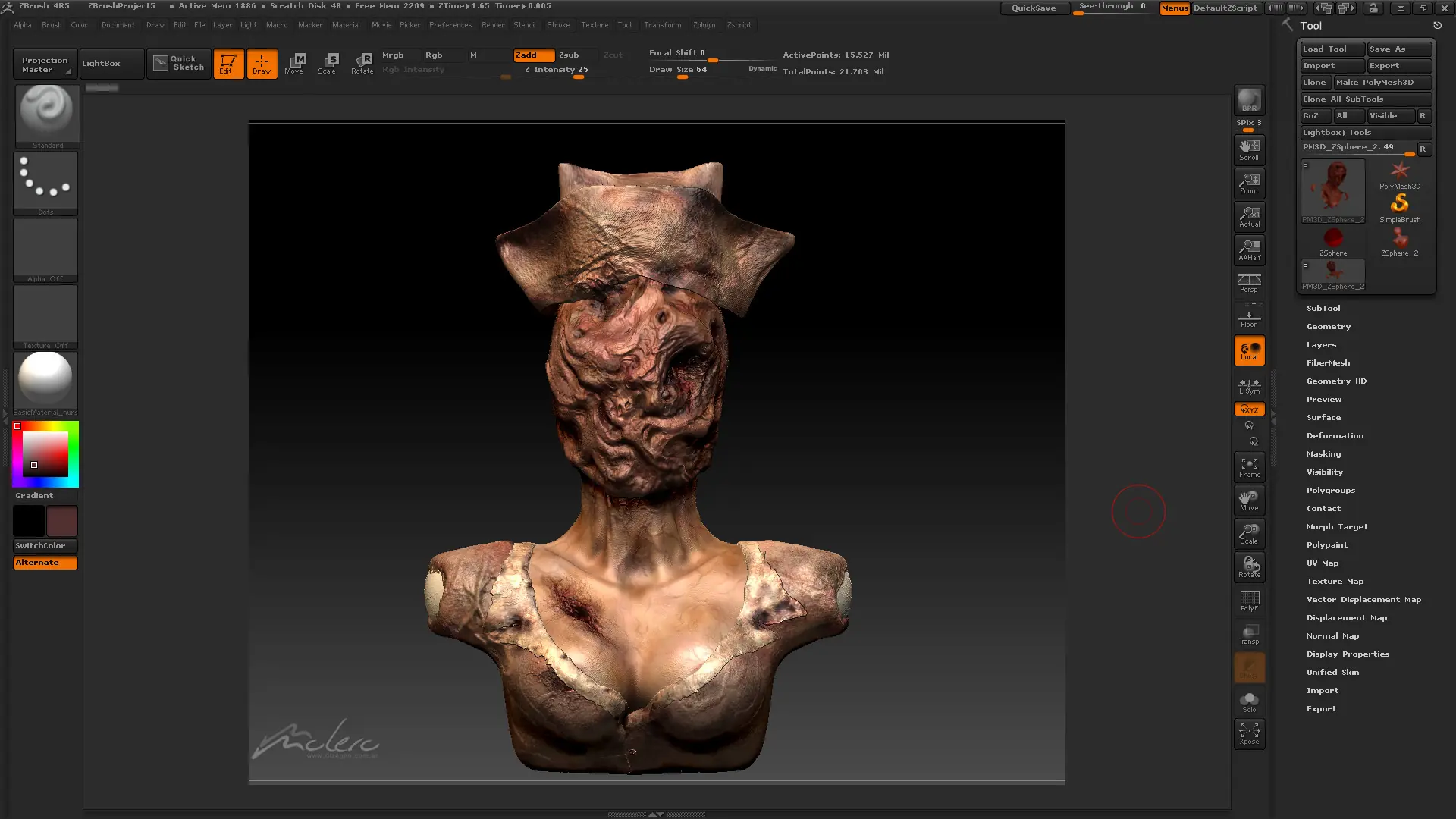Screen dimensions: 1456x819
Task: Open the Zplugin menu
Action: tap(704, 25)
